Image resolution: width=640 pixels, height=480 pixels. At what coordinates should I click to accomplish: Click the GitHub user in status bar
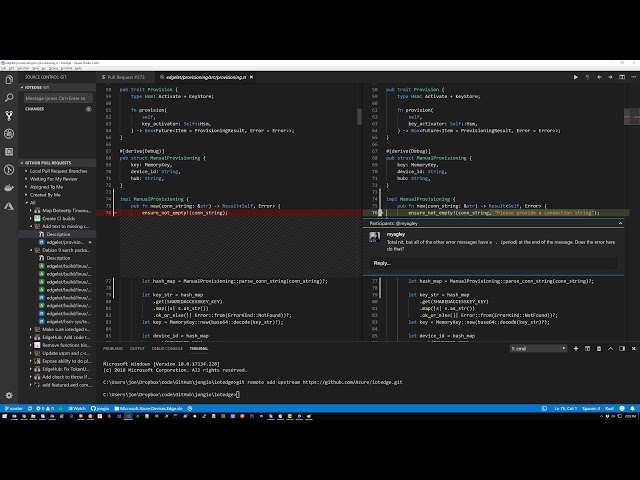tap(100, 408)
